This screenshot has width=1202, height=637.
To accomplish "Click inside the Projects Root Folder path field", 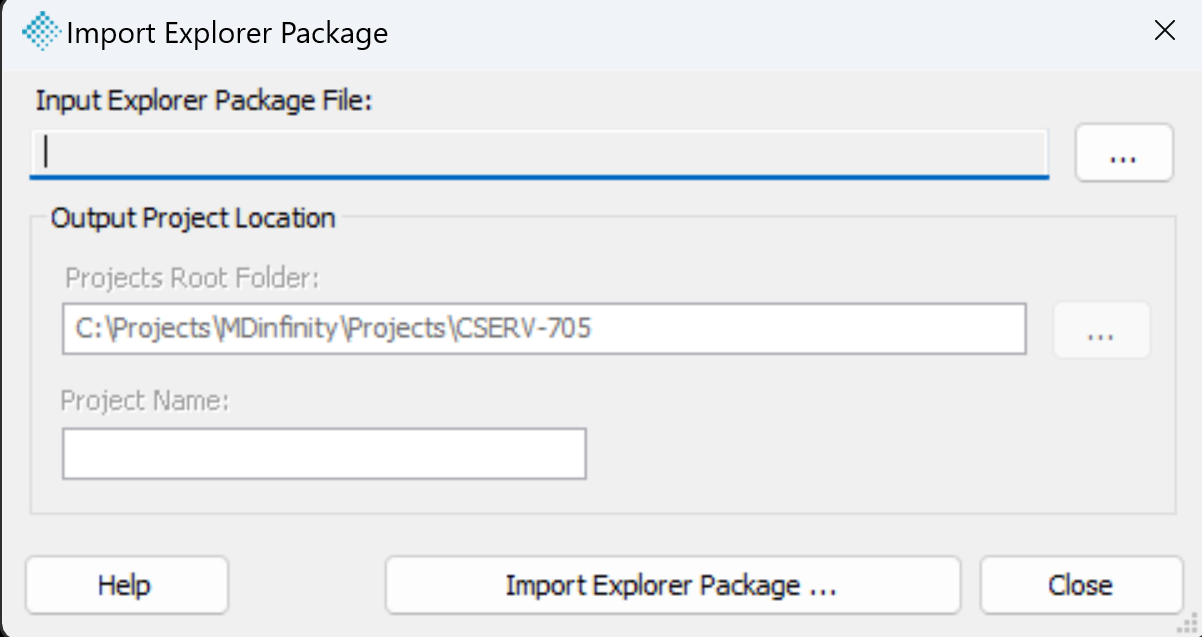I will (544, 329).
